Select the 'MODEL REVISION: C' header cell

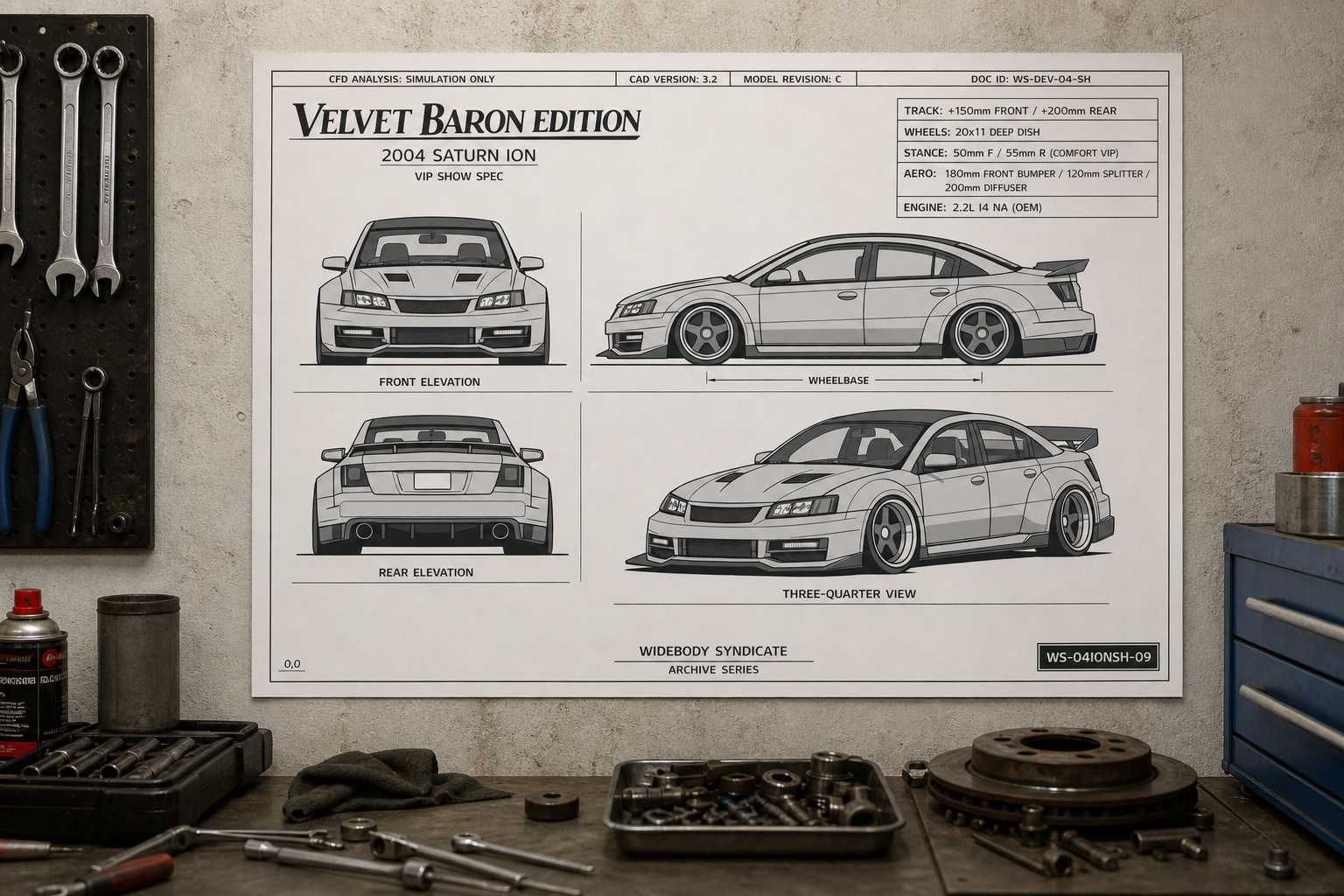pyautogui.click(x=793, y=79)
